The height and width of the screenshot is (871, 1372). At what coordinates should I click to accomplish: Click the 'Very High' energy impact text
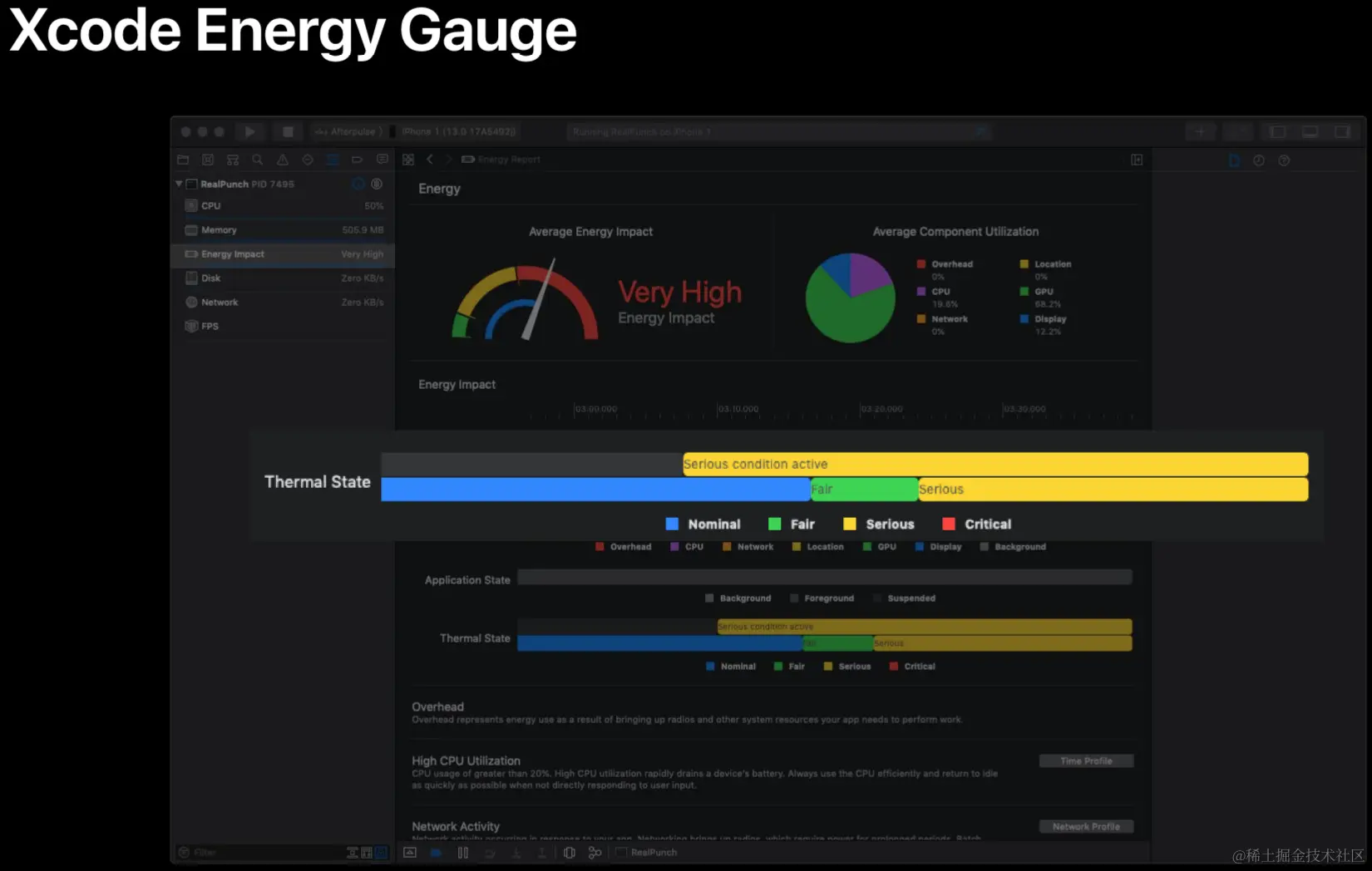tap(679, 293)
